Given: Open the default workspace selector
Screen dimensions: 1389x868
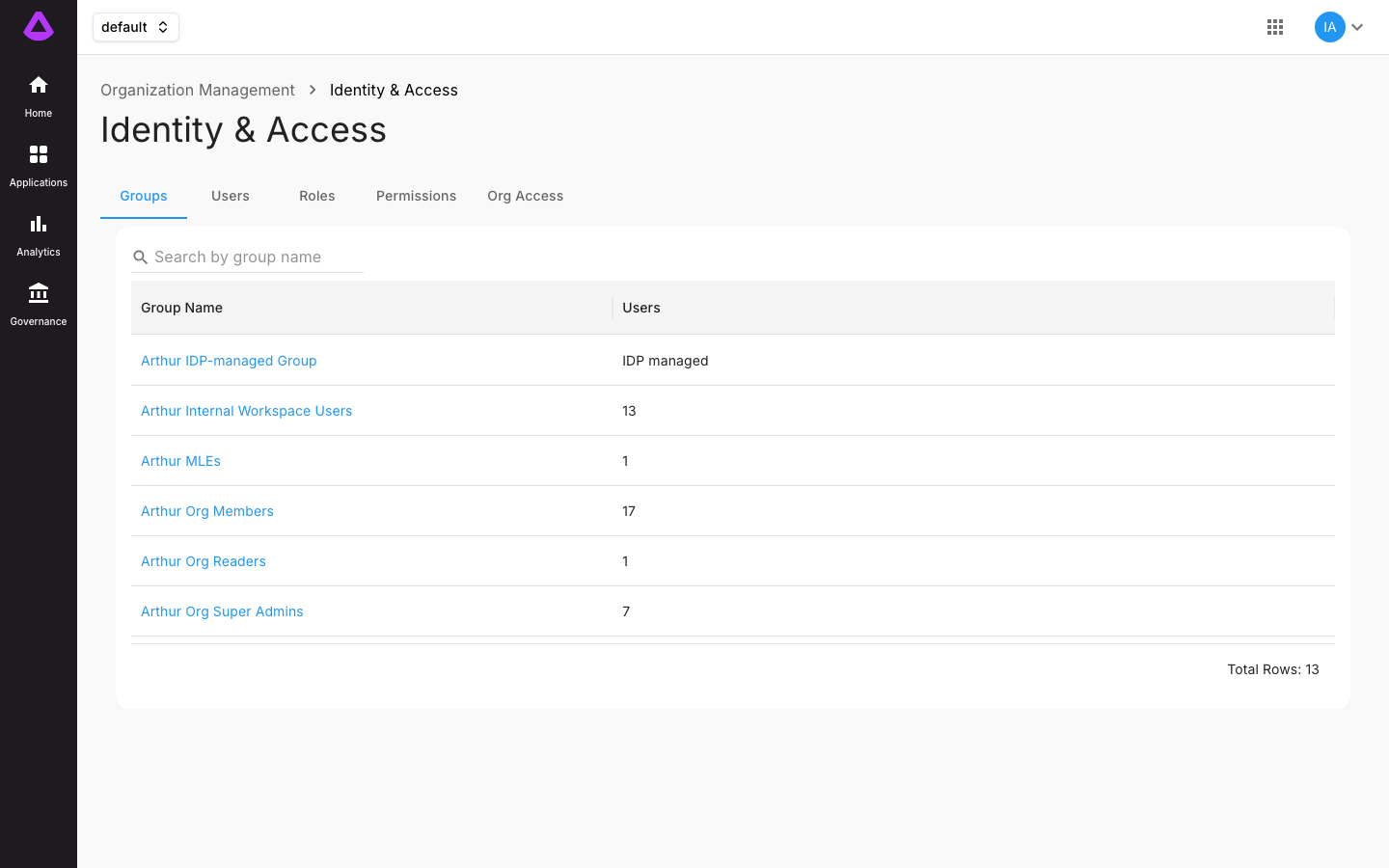Looking at the screenshot, I should coord(136,27).
